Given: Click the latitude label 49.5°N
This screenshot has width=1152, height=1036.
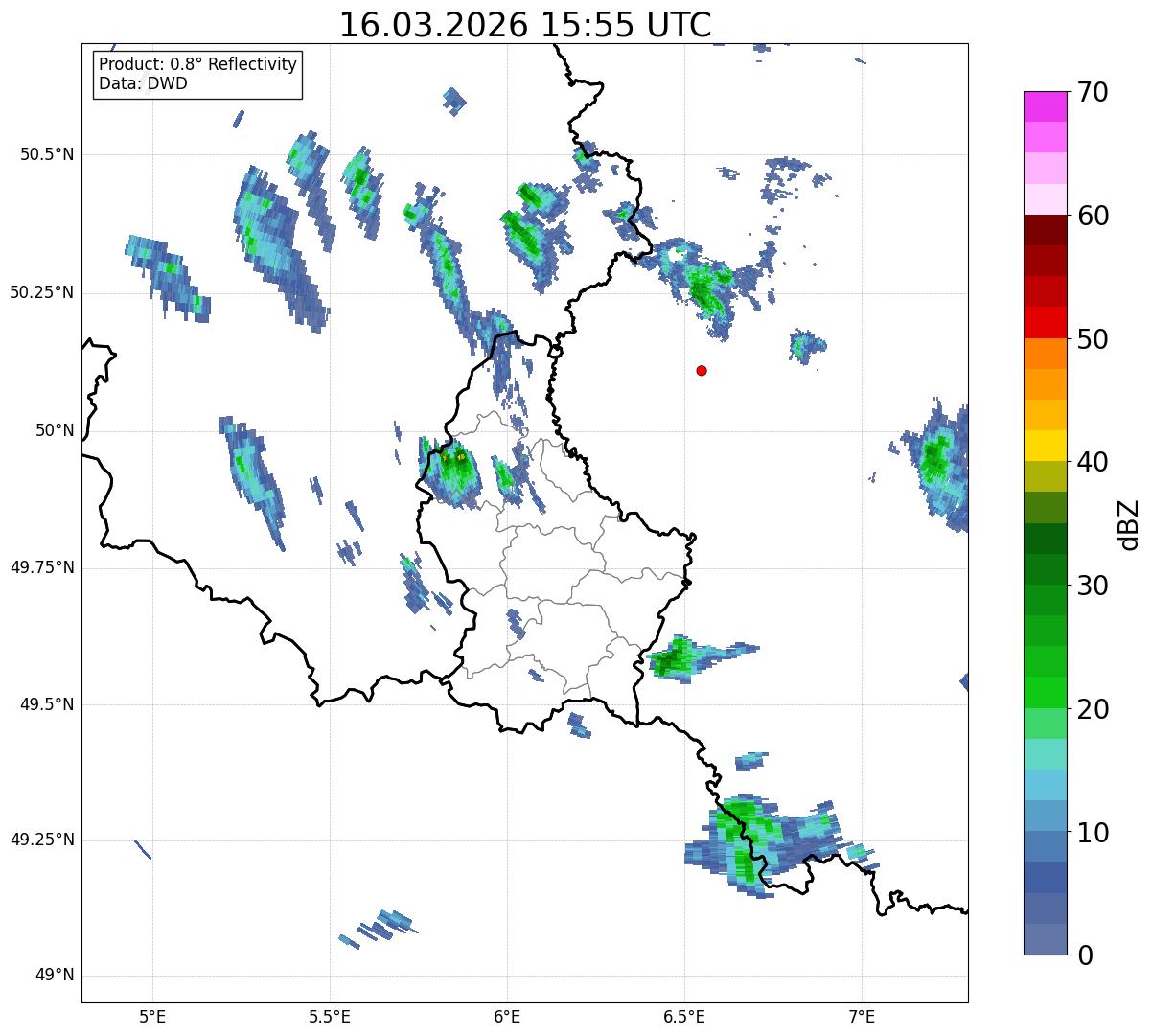Looking at the screenshot, I should click(x=48, y=704).
